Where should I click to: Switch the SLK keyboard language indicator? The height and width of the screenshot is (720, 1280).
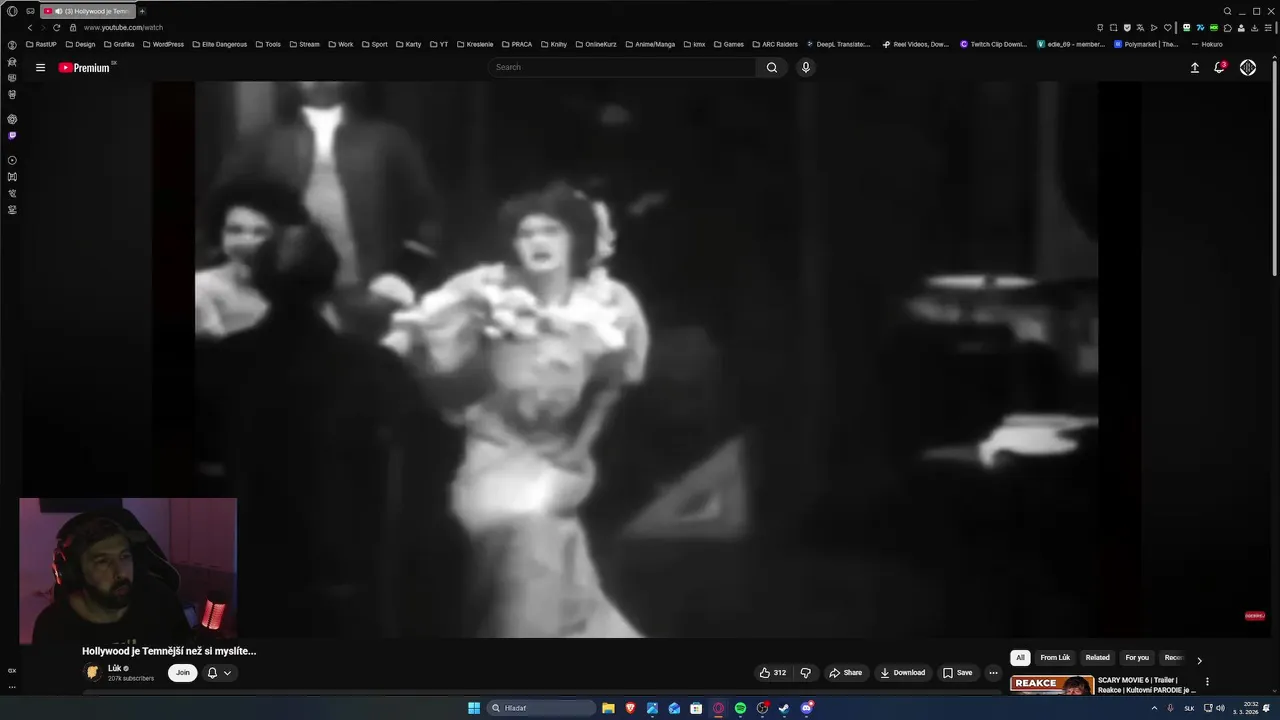[1189, 708]
